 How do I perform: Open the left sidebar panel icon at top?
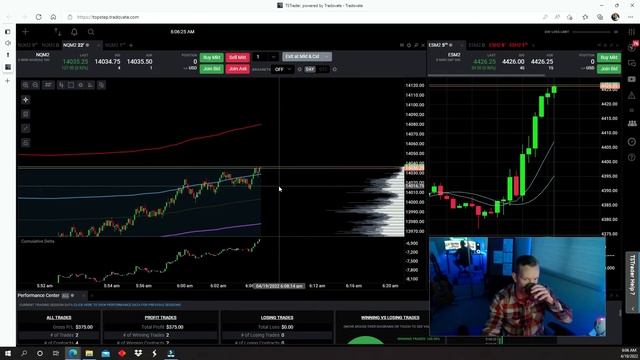coord(8,31)
